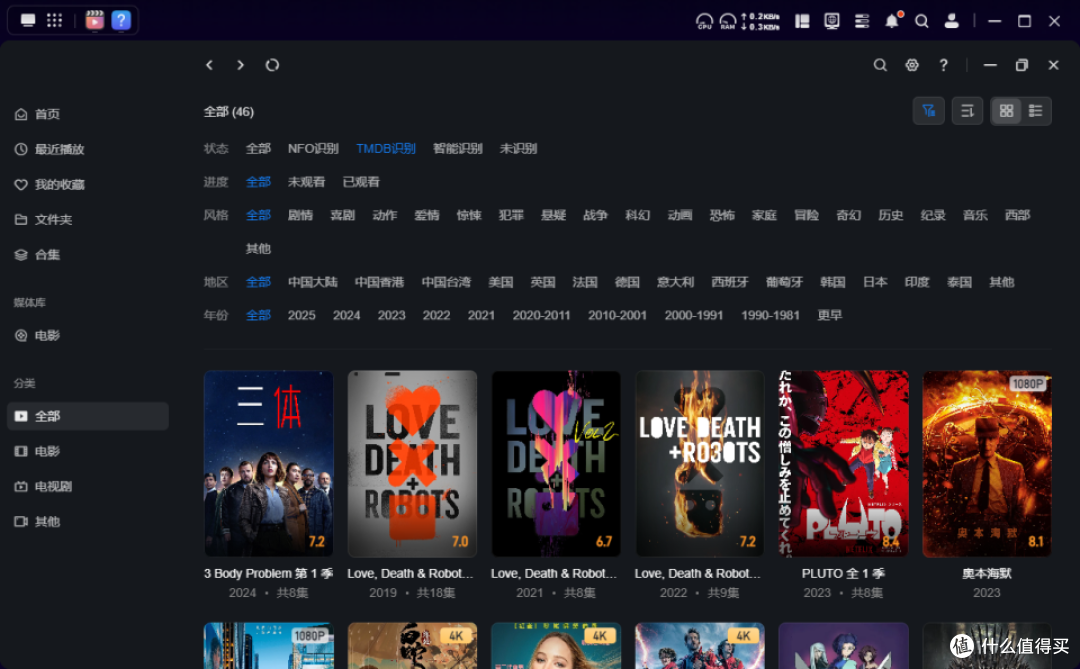The image size is (1080, 669).
Task: Open the help question mark icon
Action: [944, 65]
